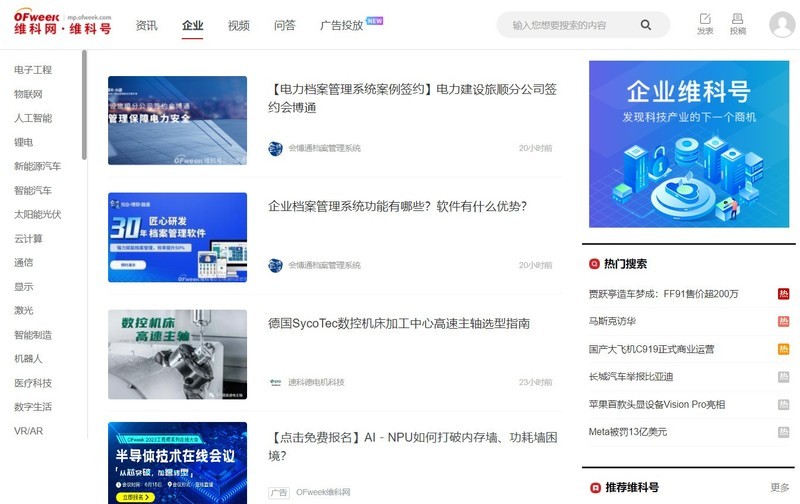The image size is (800, 504).
Task: Open 30年档案管理软件 thumbnail
Action: pyautogui.click(x=178, y=237)
